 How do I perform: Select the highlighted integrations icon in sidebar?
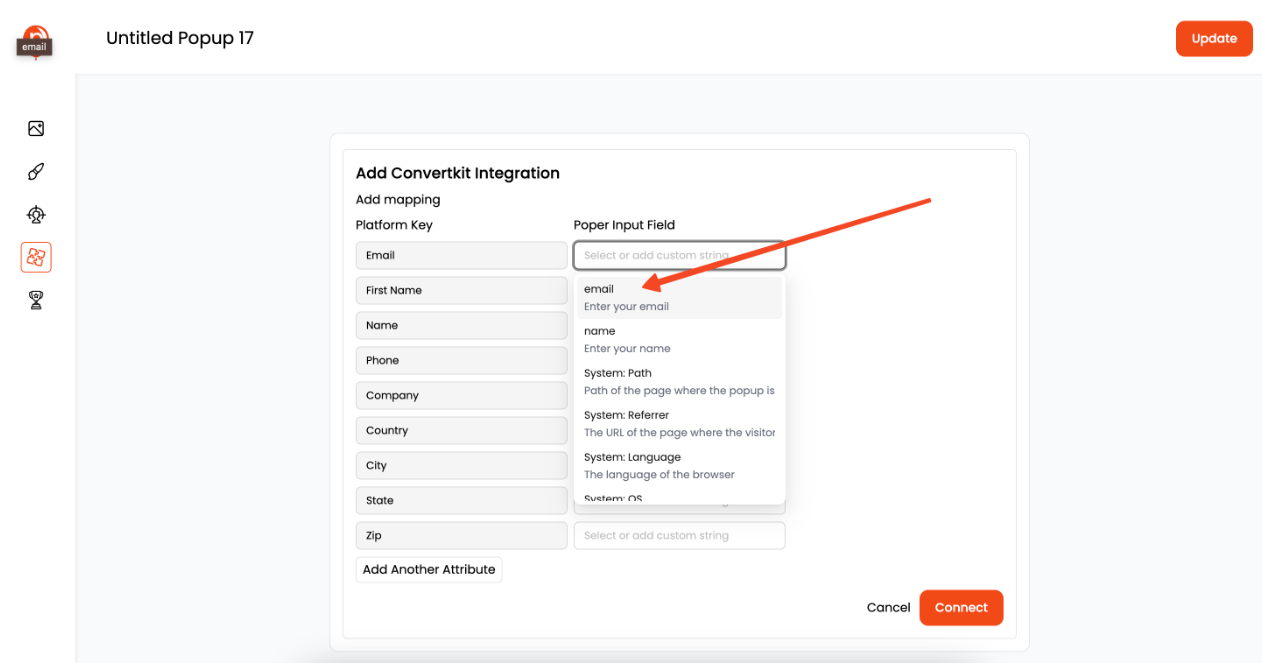(x=36, y=257)
